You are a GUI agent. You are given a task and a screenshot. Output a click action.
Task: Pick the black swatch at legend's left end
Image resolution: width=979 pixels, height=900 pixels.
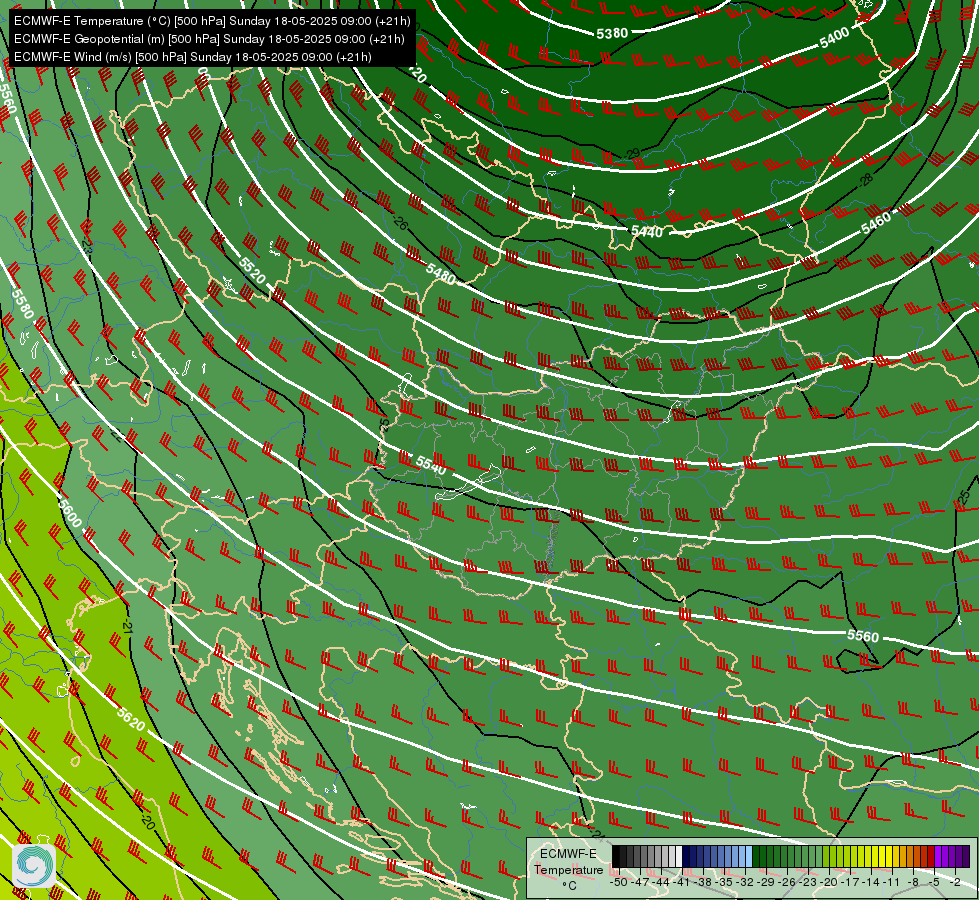[616, 856]
